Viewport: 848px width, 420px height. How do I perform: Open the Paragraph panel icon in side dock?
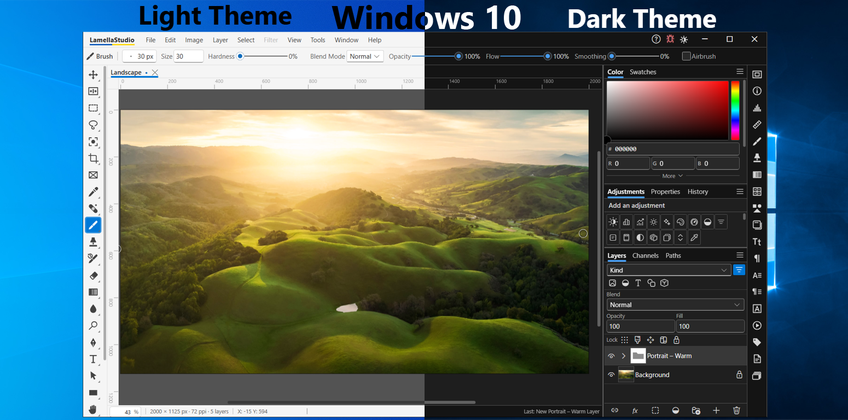click(757, 258)
